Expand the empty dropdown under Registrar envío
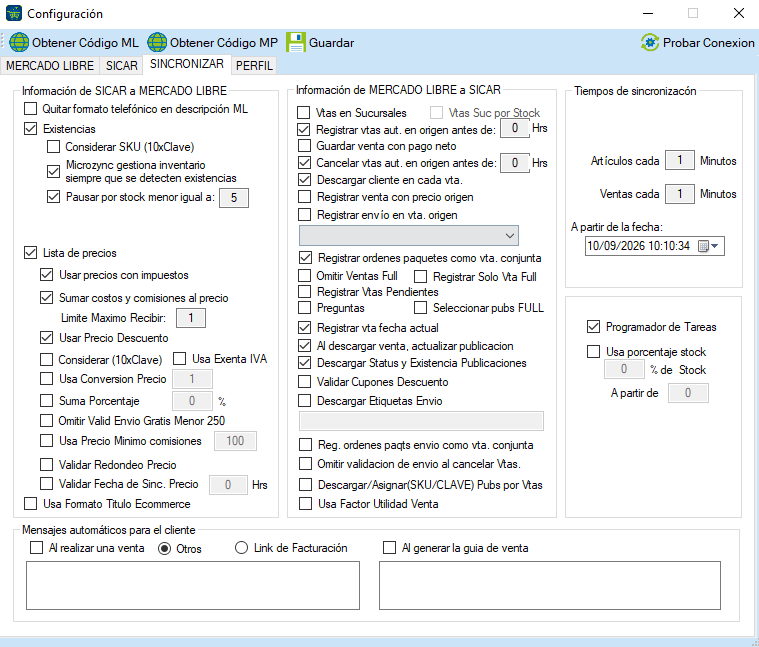Viewport: 759px width, 647px height. tap(409, 236)
